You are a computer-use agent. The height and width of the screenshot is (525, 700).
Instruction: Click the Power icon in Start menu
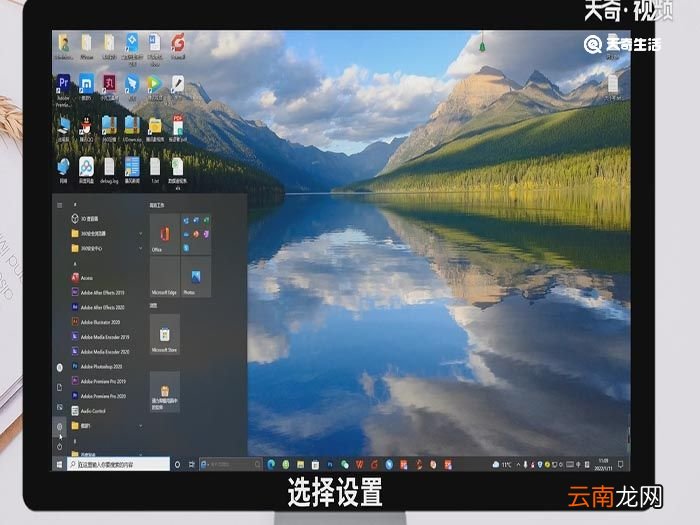pos(59,446)
